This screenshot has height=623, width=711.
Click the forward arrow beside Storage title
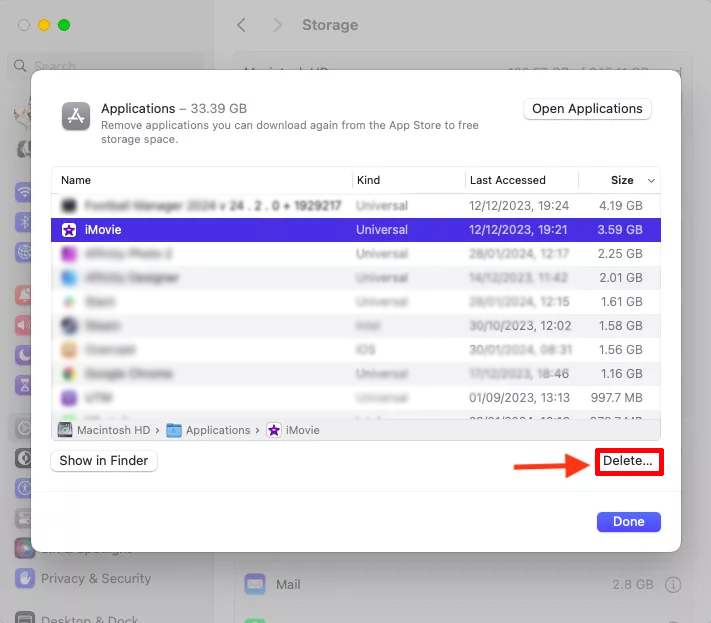277,25
